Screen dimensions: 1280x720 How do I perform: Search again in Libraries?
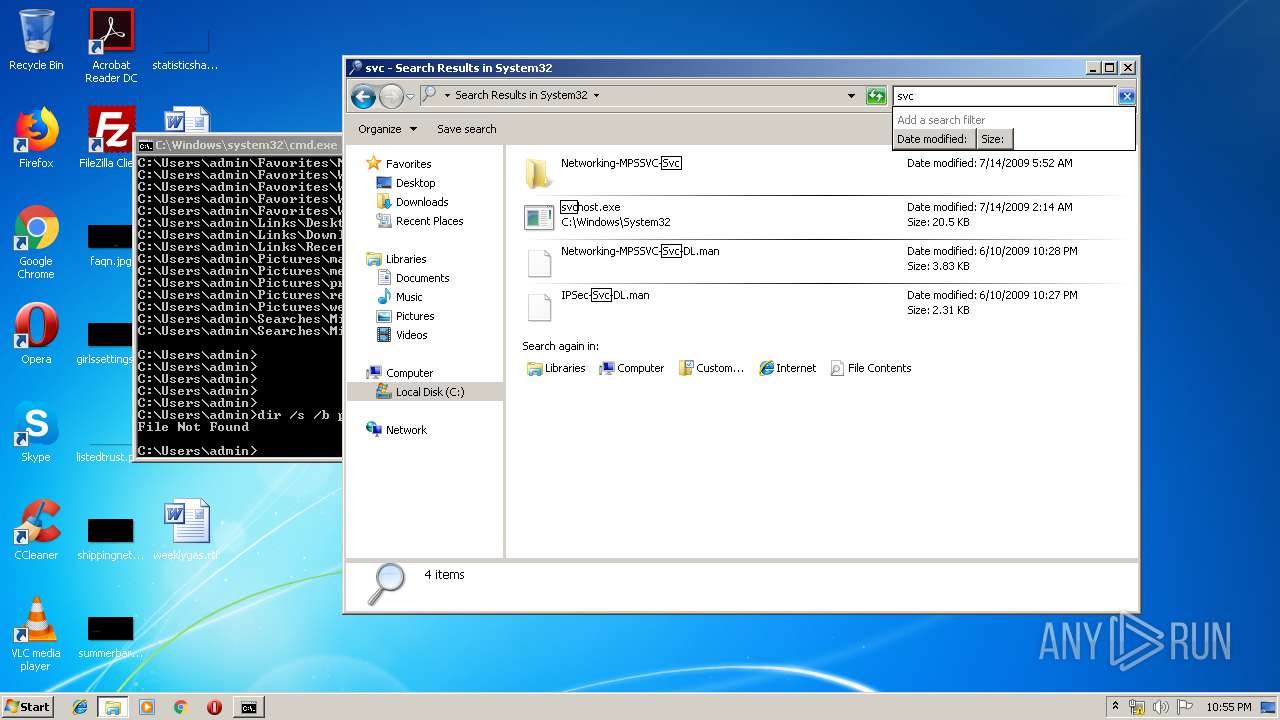556,368
